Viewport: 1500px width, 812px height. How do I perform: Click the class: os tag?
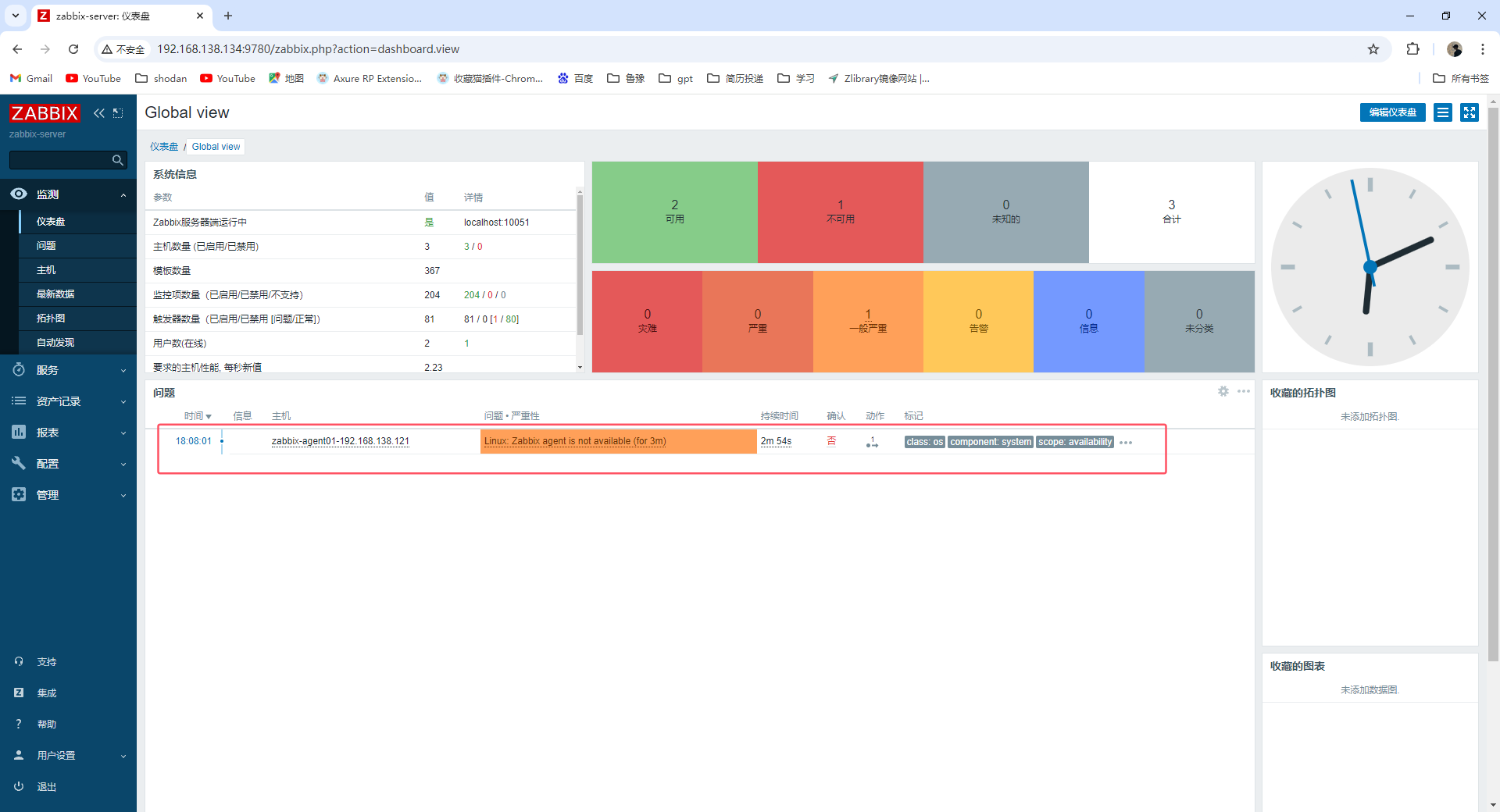click(x=925, y=442)
